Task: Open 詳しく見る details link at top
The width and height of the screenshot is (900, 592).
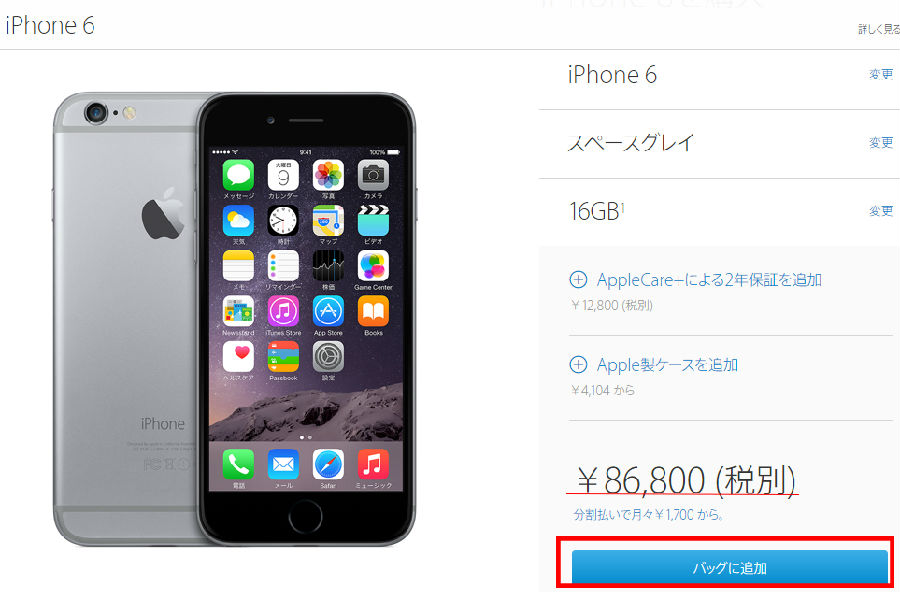Action: click(x=879, y=29)
